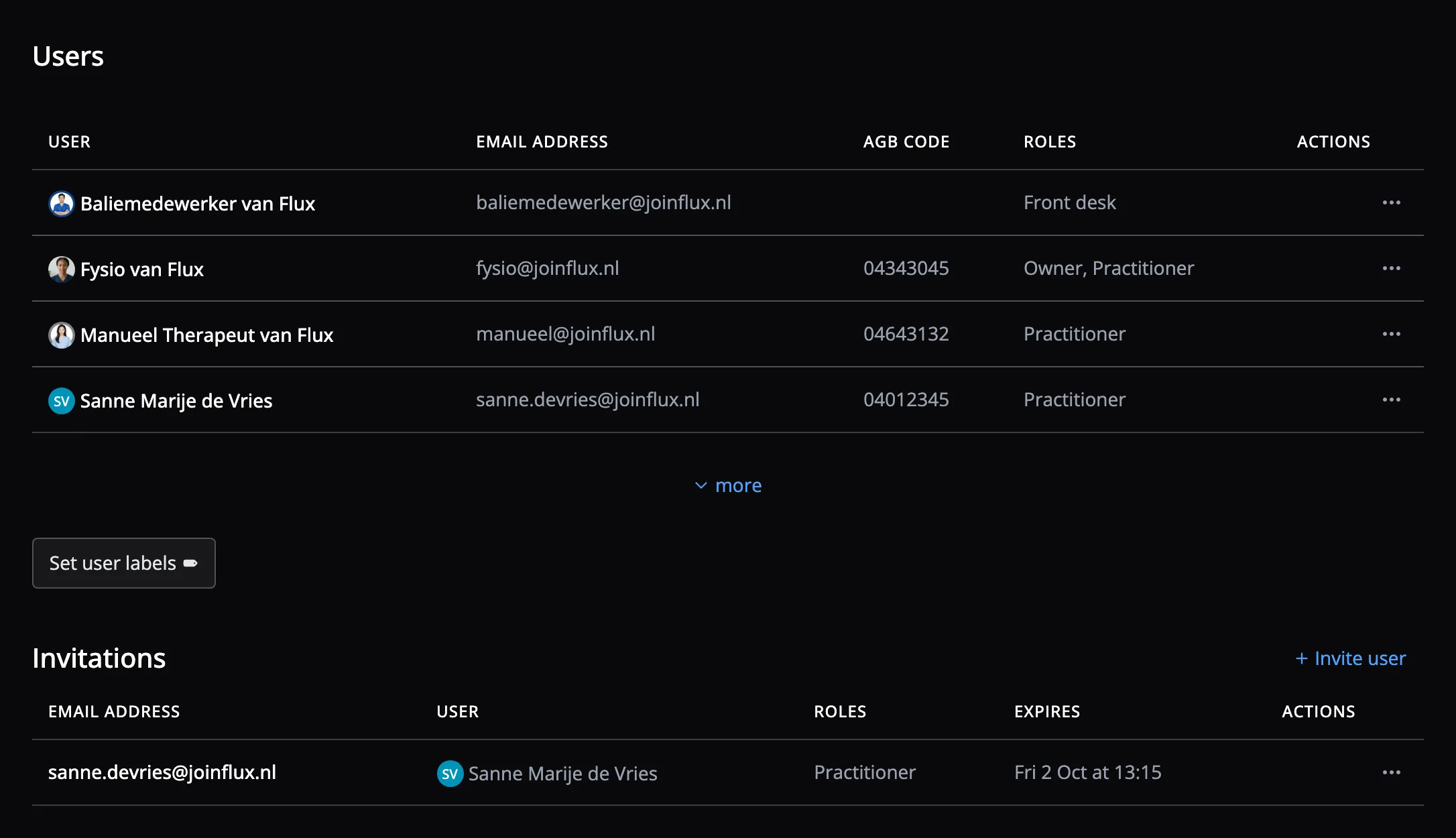Click Practitioner role in Invitations row

coord(865,772)
